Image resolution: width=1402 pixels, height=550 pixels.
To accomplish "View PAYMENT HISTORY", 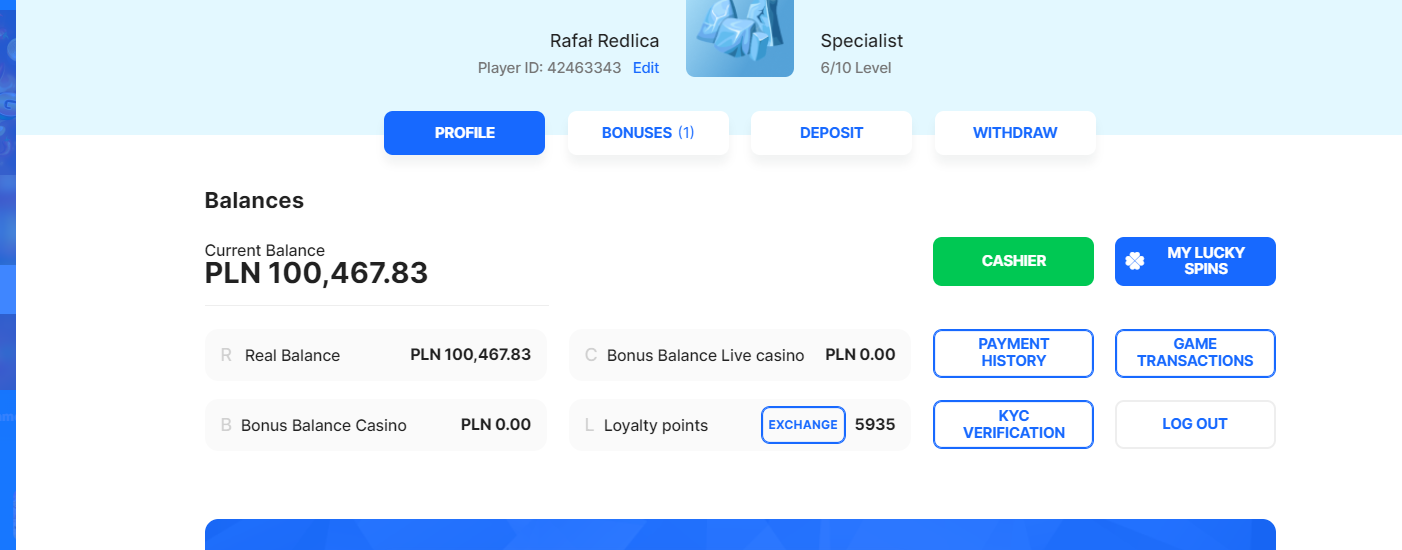I will click(1013, 353).
